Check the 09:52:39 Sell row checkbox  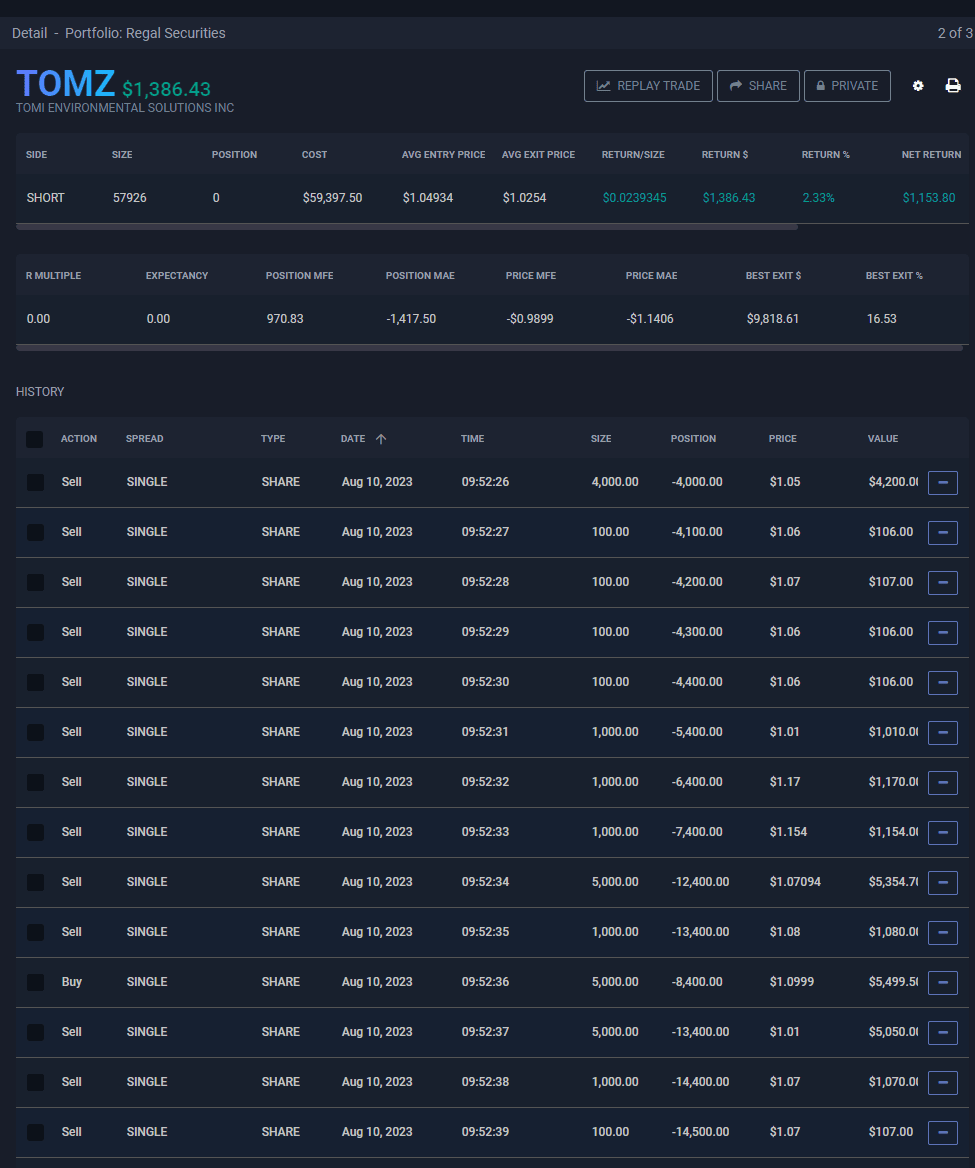[35, 1132]
